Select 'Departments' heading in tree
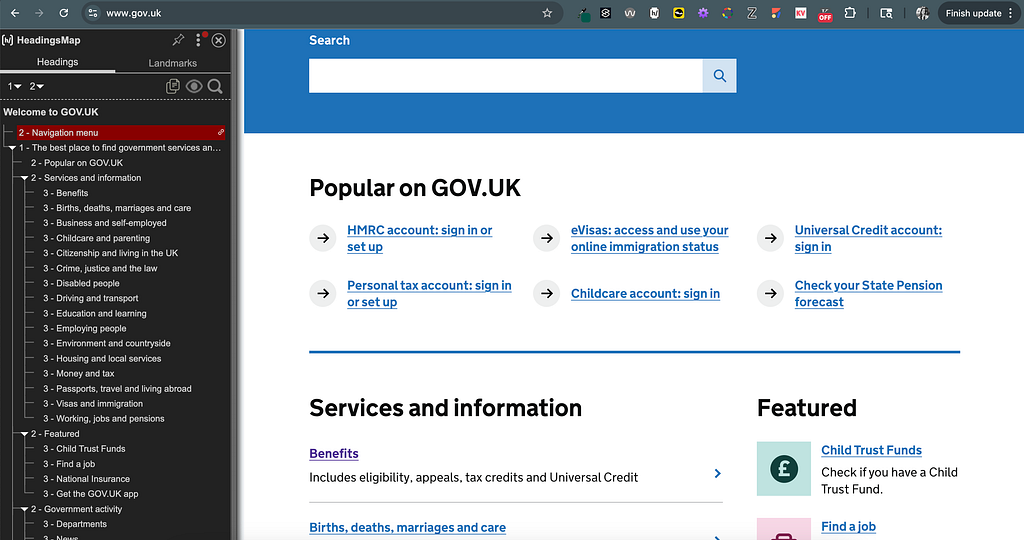This screenshot has height=540, width=1024. point(74,524)
